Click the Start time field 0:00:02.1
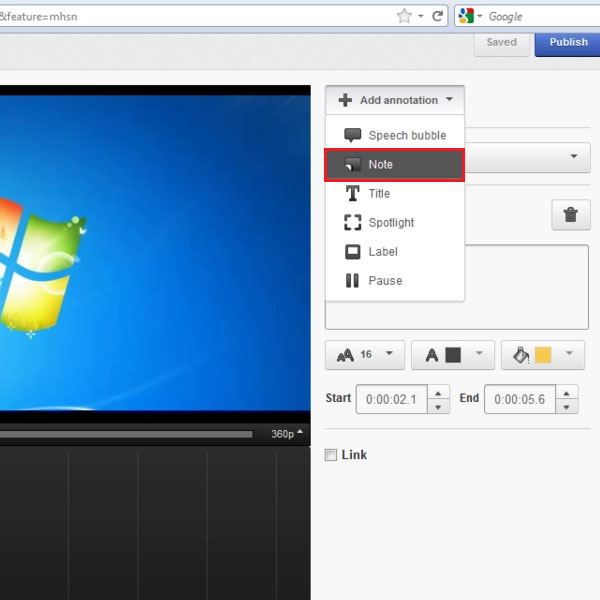The image size is (600, 600). pos(391,399)
